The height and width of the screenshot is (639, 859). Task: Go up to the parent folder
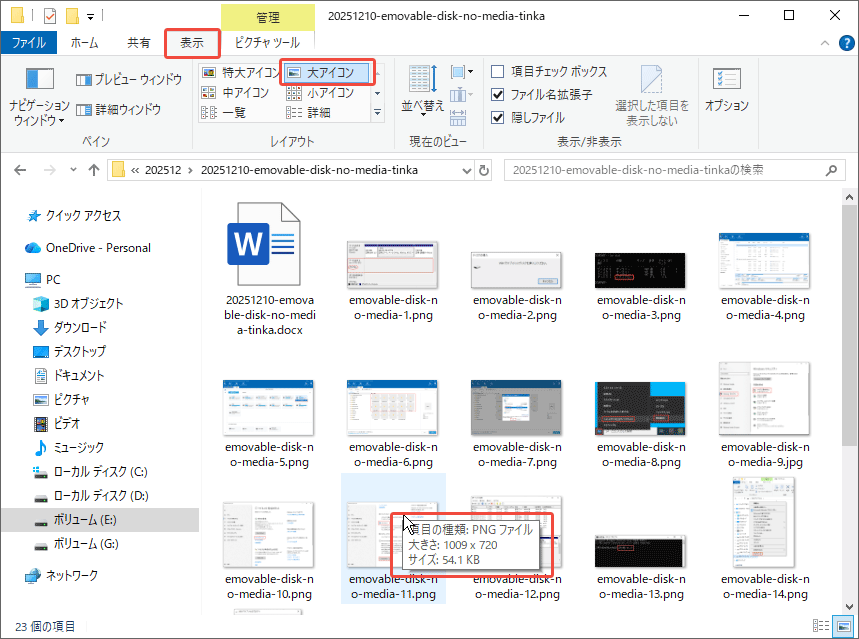tap(94, 170)
